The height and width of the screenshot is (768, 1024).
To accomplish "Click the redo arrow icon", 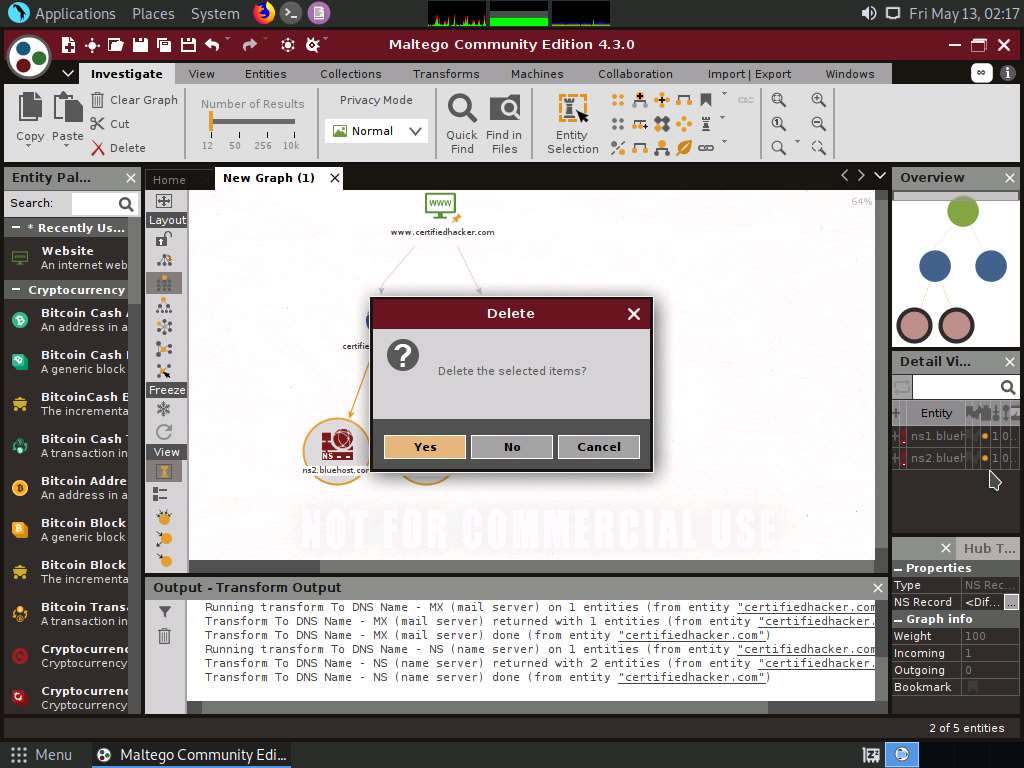I will 249,44.
